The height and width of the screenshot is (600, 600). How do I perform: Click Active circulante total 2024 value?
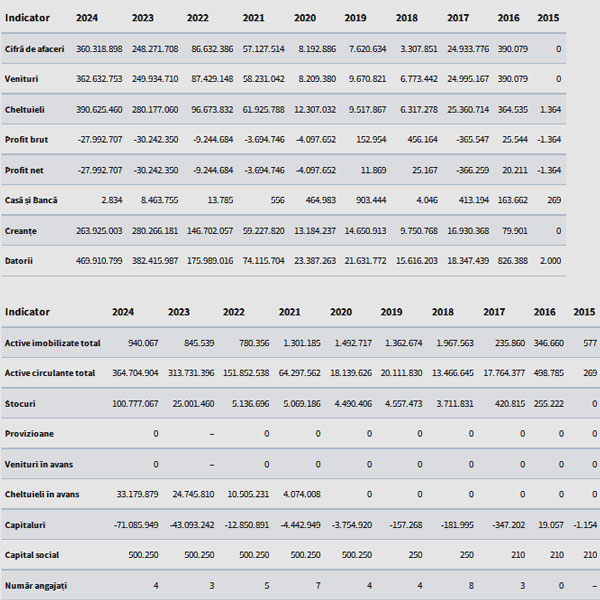(x=135, y=373)
